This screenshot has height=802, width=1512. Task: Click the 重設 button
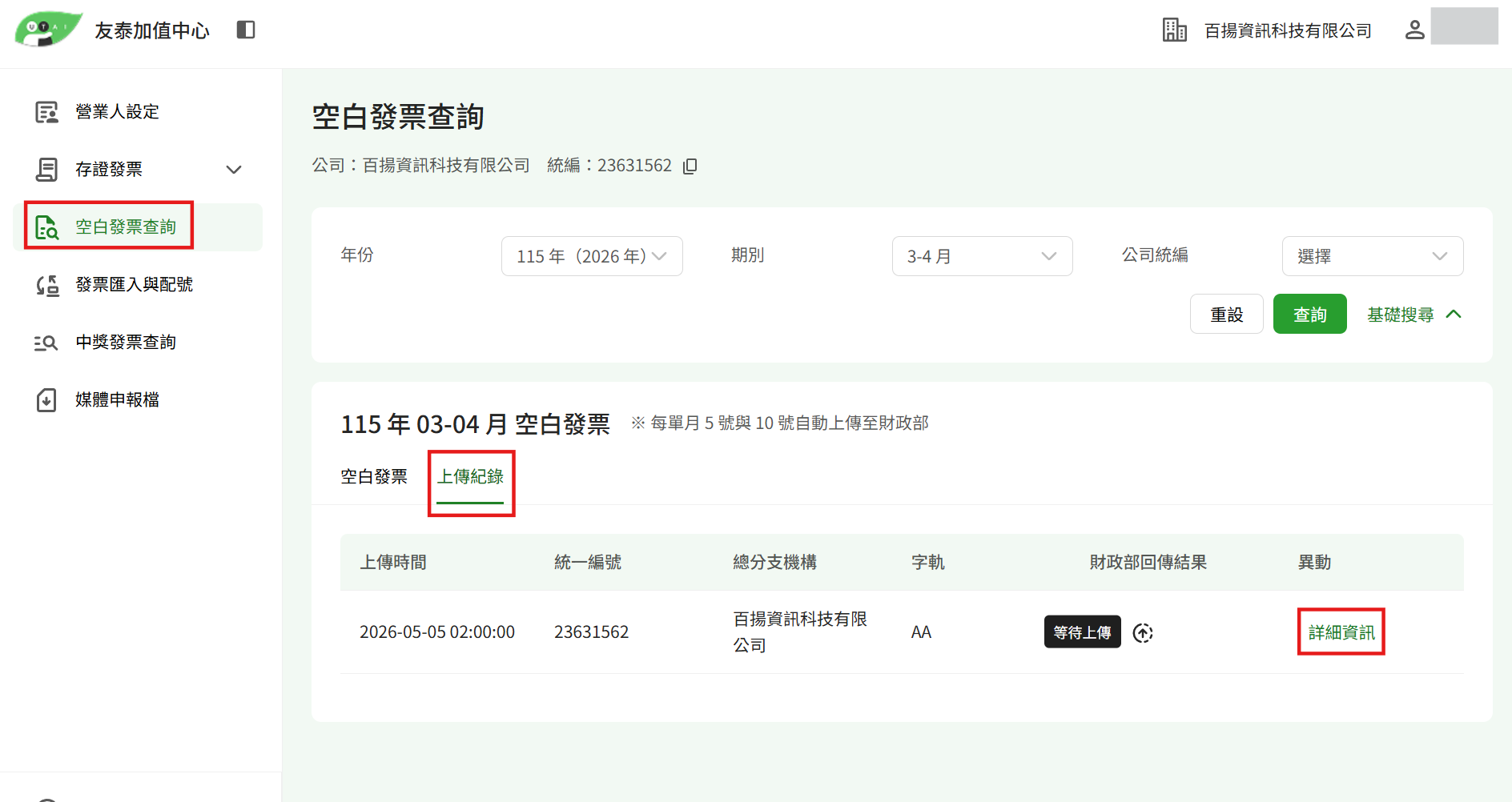(x=1226, y=315)
